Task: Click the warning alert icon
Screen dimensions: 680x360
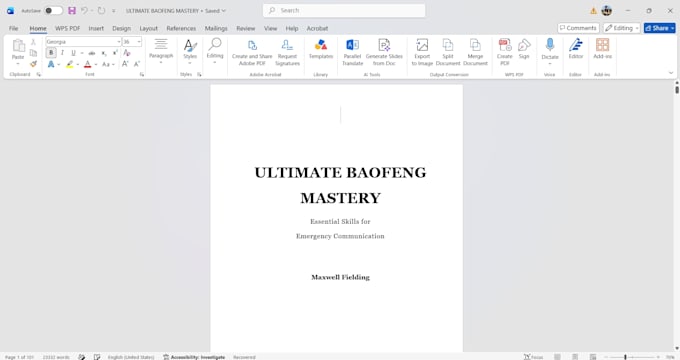Action: point(593,11)
